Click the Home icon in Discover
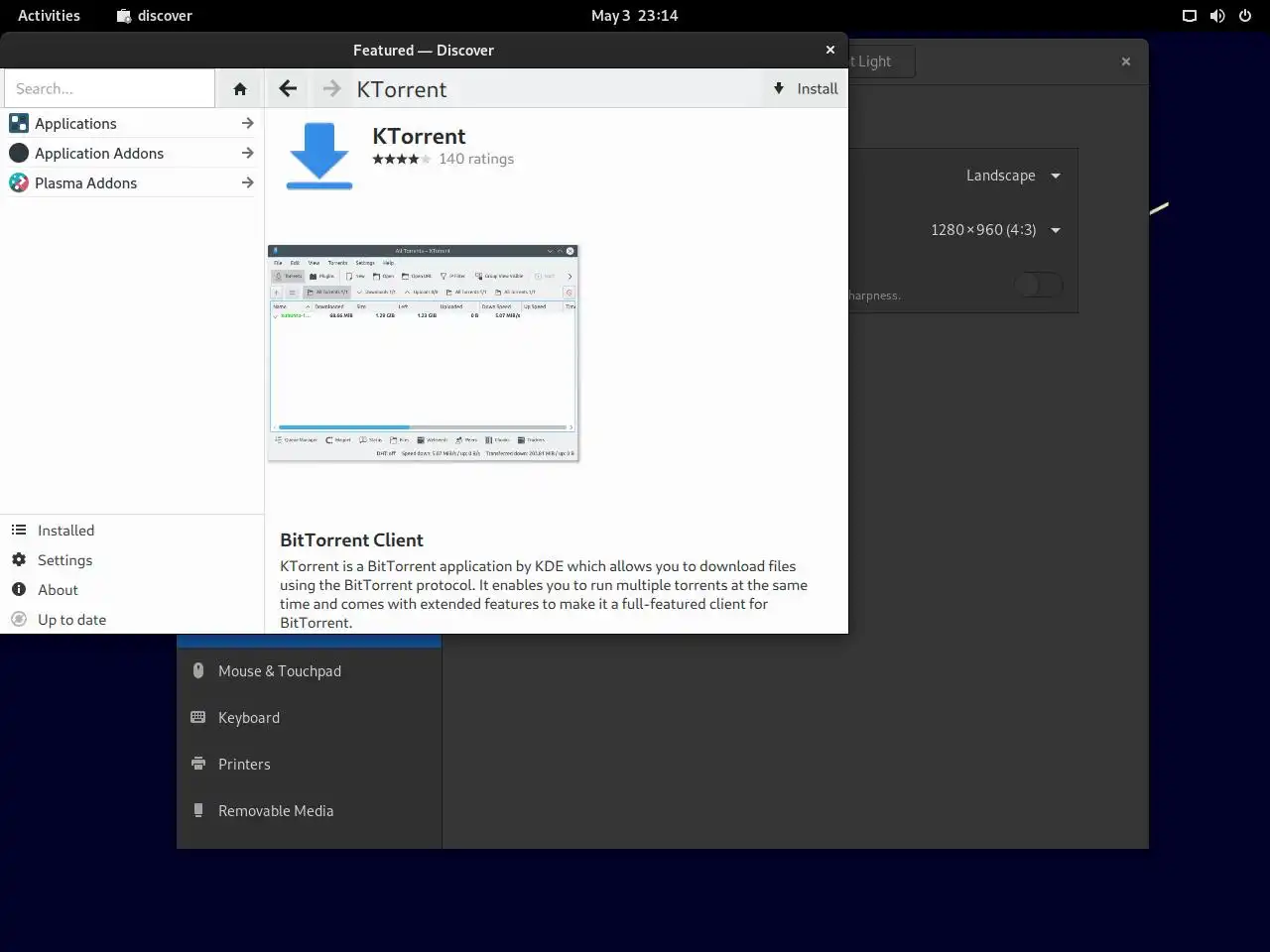The image size is (1270, 952). tap(240, 88)
